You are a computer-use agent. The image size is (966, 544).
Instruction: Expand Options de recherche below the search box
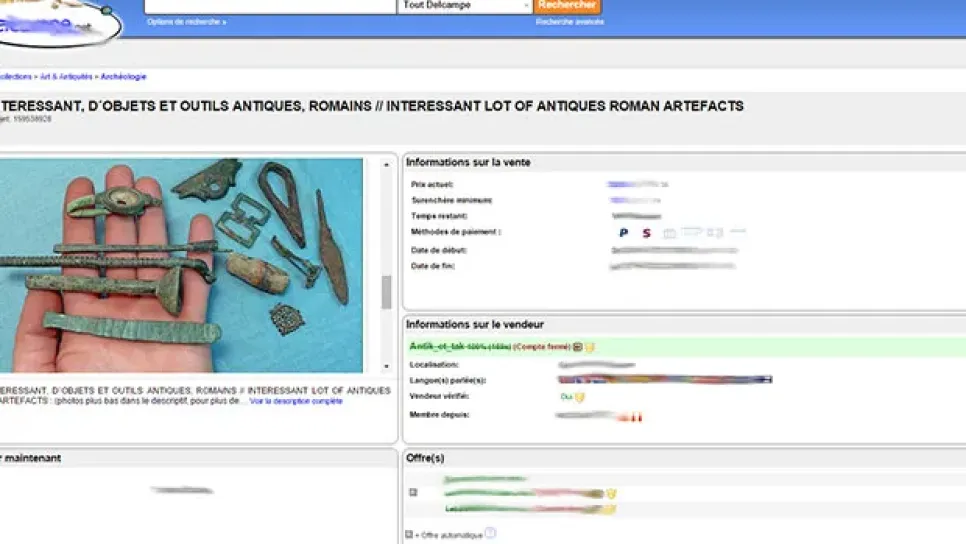click(186, 22)
